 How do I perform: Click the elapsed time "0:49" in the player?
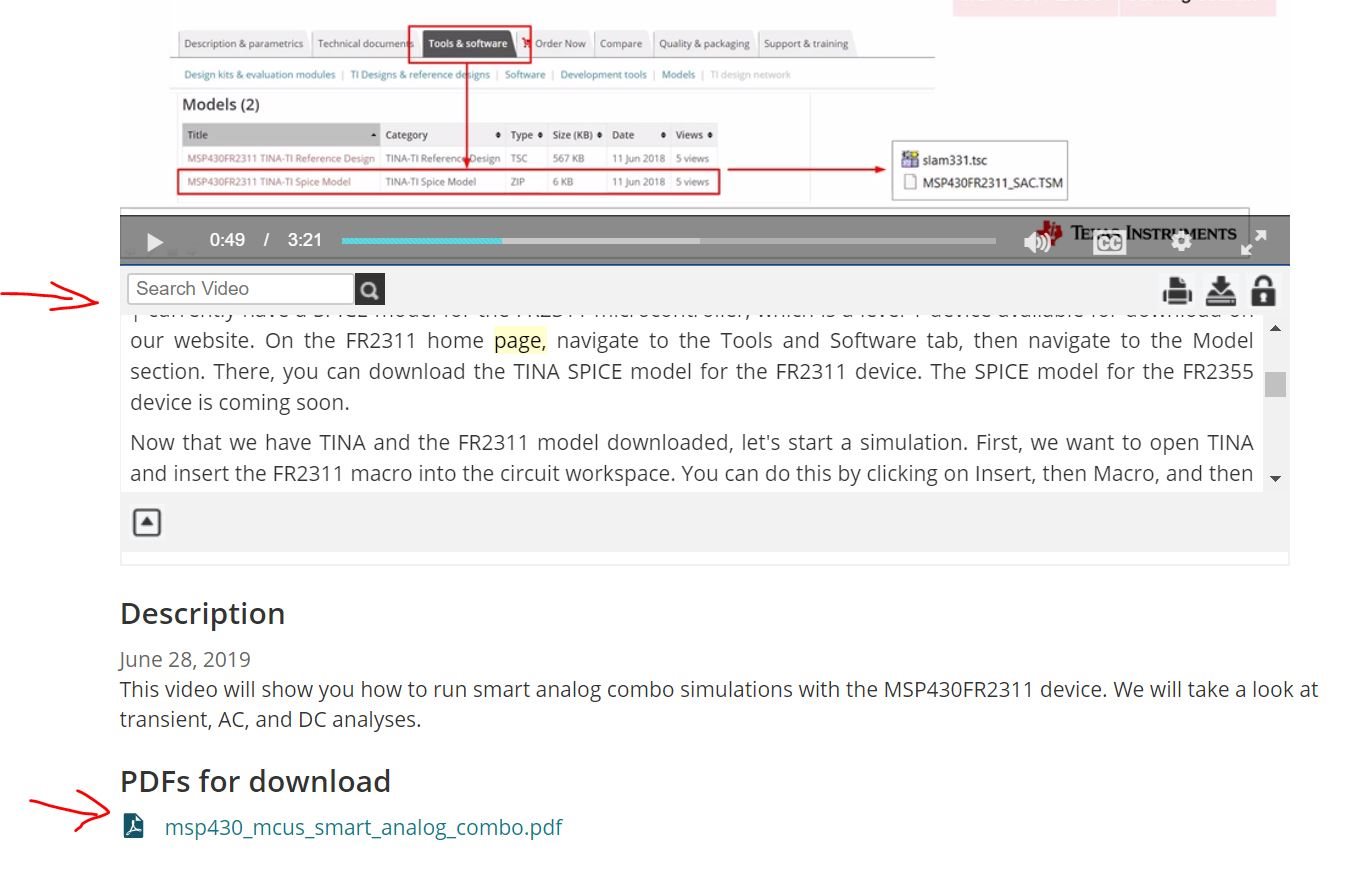(x=227, y=240)
